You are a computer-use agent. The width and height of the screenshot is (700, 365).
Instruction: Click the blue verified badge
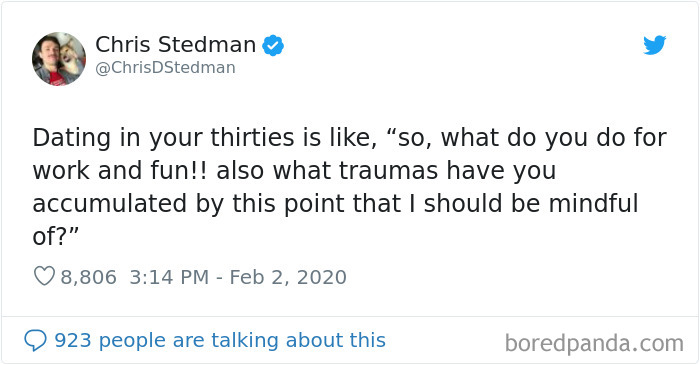point(273,45)
